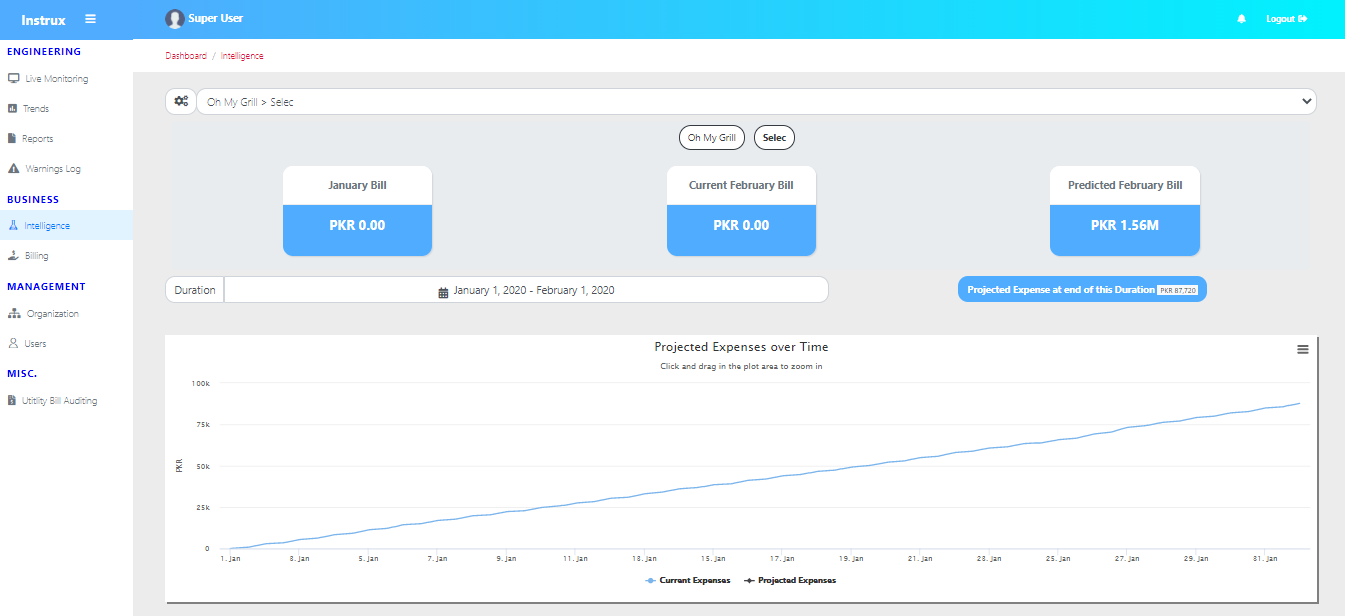The image size is (1345, 616).
Task: Open the gears settings icon button
Action: [x=181, y=102]
